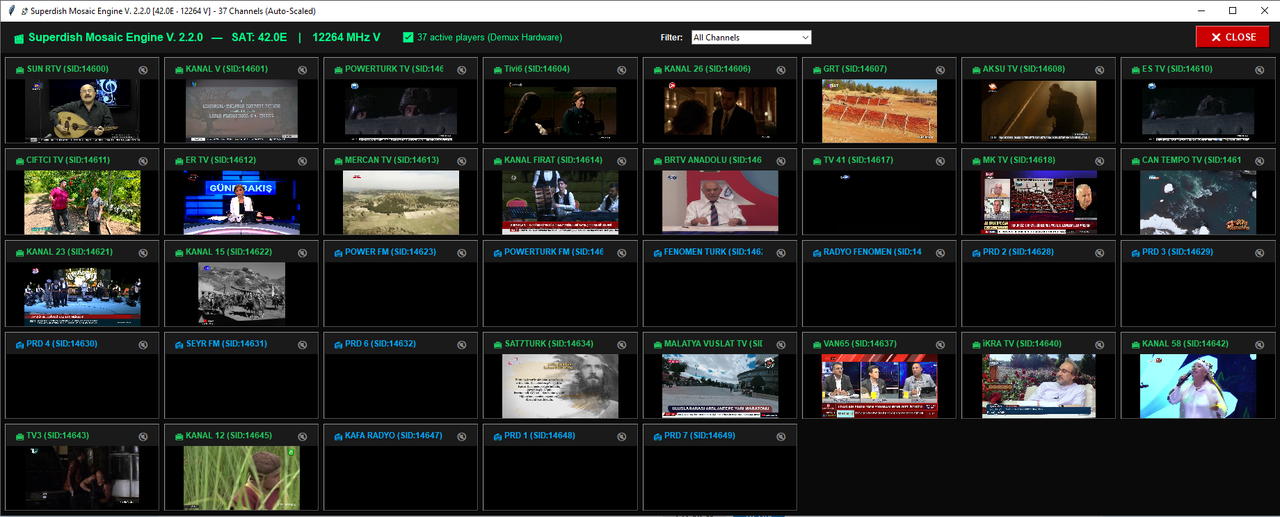Click the 'PRD 7 (SID:14649)' label

pos(699,436)
